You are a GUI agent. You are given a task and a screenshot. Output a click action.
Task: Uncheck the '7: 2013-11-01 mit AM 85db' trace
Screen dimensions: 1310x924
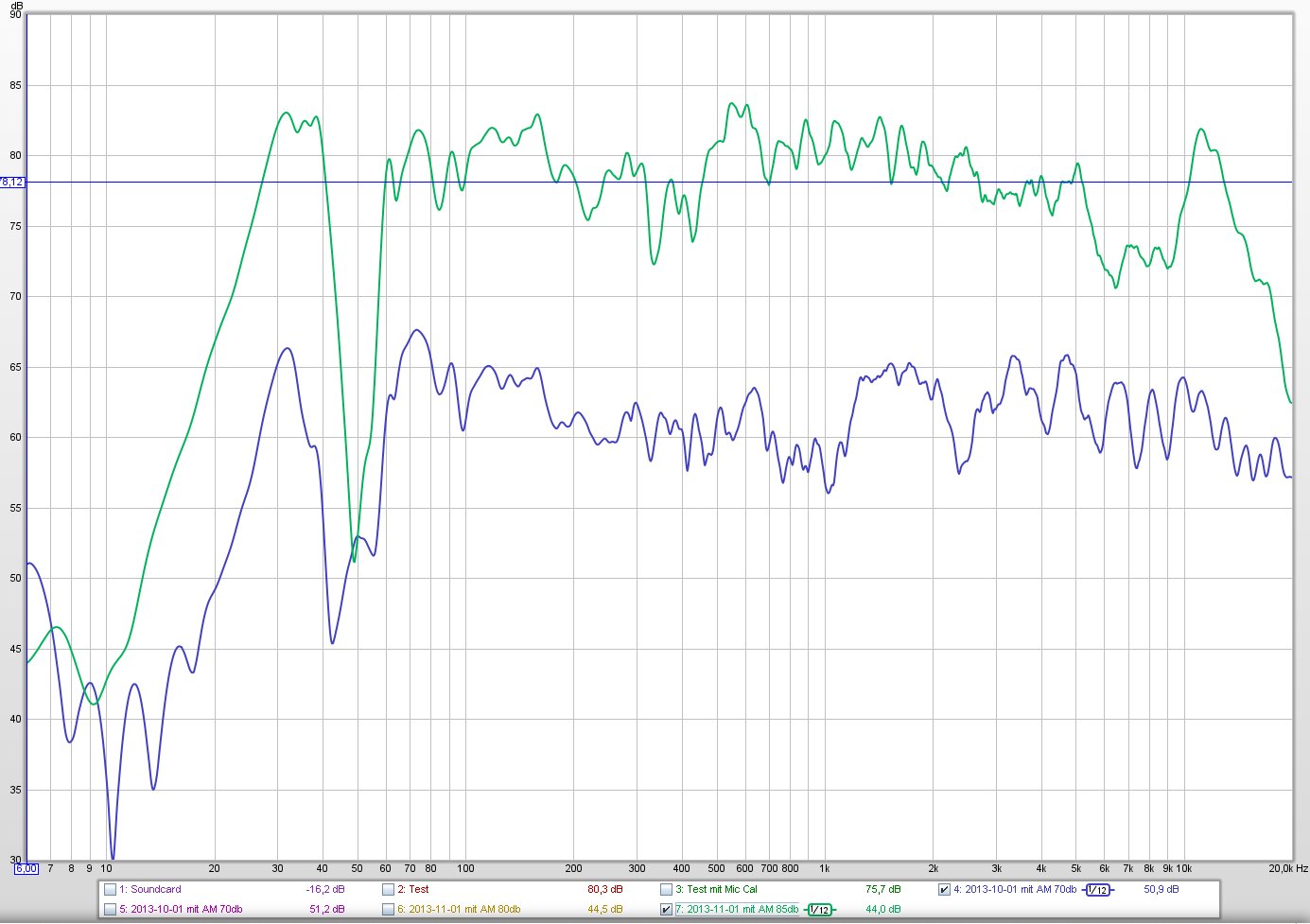tap(666, 910)
